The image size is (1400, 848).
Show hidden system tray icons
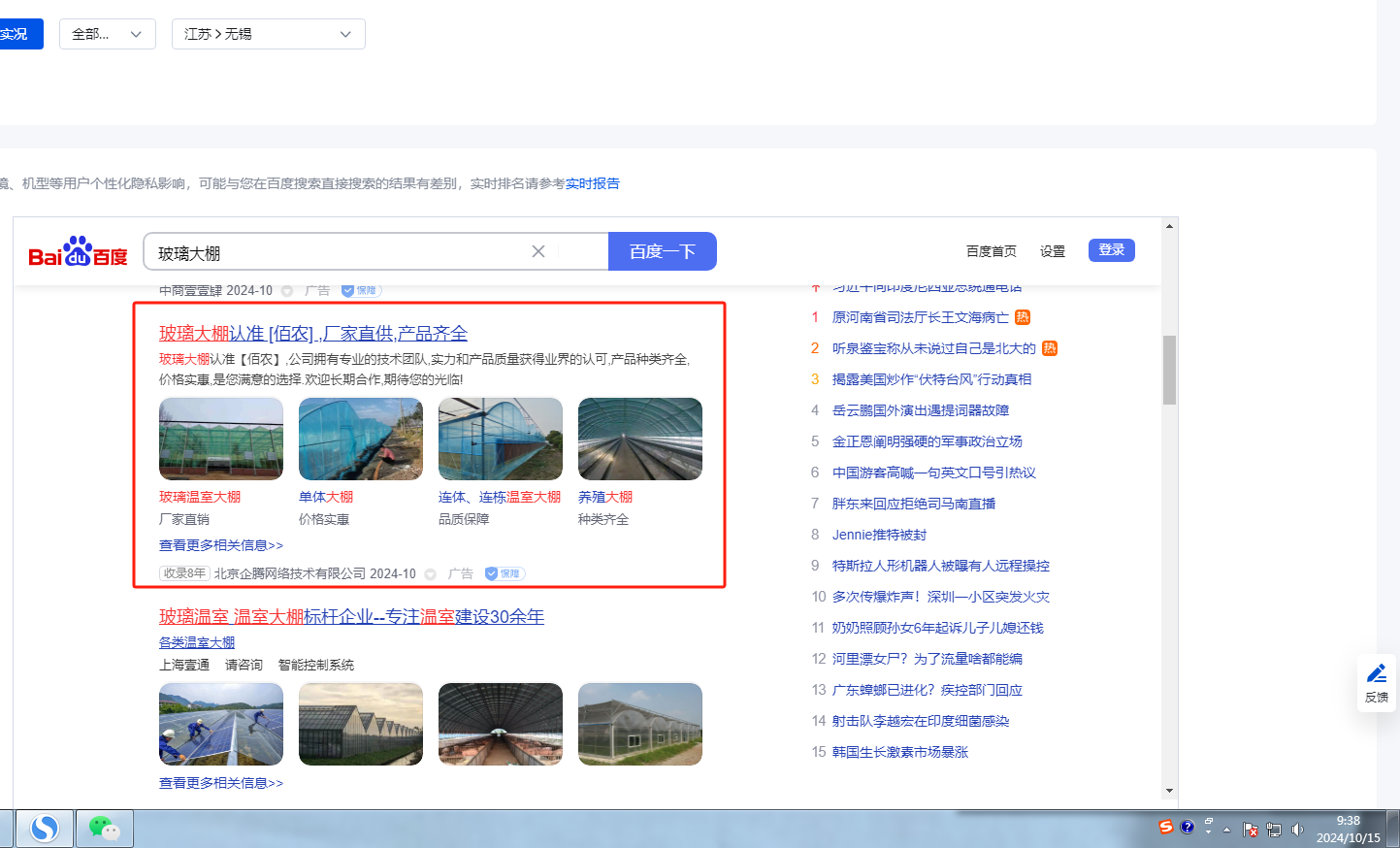coord(1226,830)
